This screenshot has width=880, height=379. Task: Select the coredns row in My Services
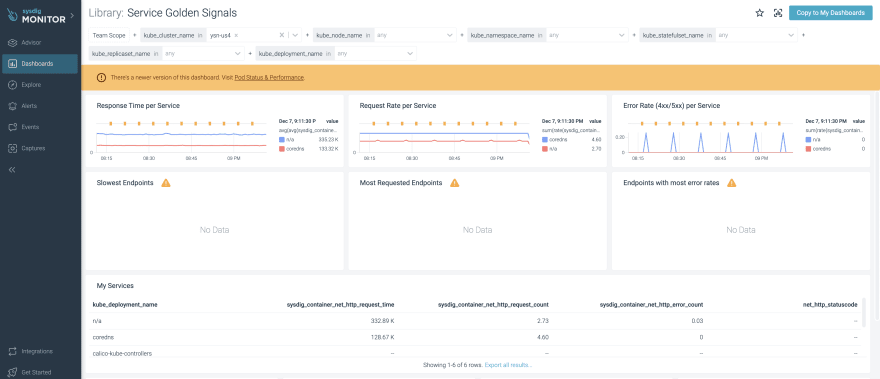[475, 337]
